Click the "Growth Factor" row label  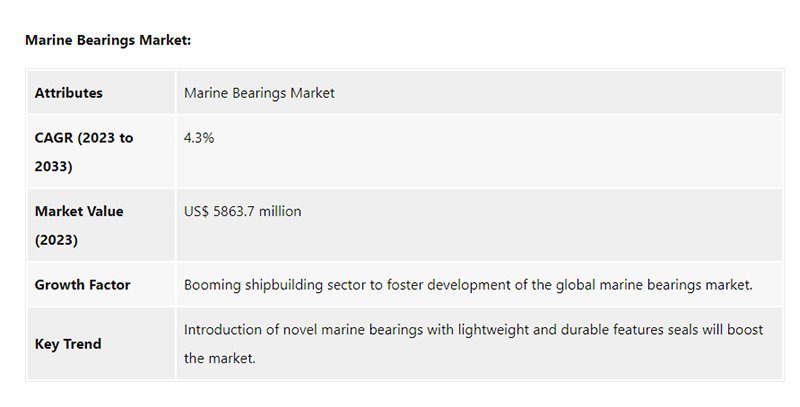[82, 285]
